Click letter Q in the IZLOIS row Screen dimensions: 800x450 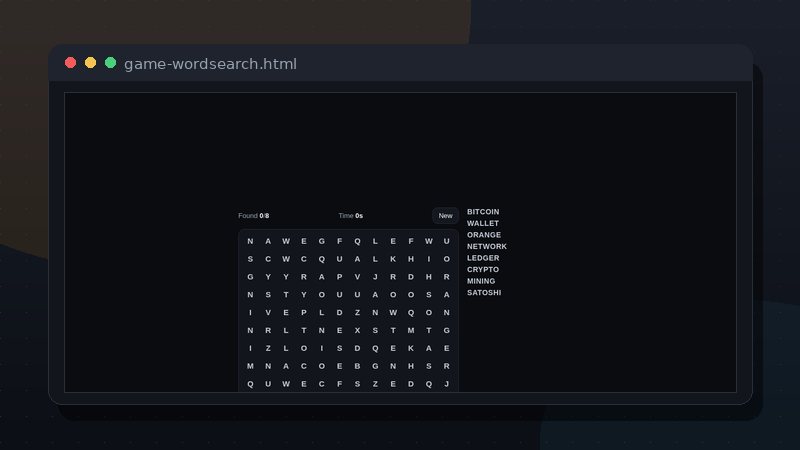pyautogui.click(x=375, y=348)
